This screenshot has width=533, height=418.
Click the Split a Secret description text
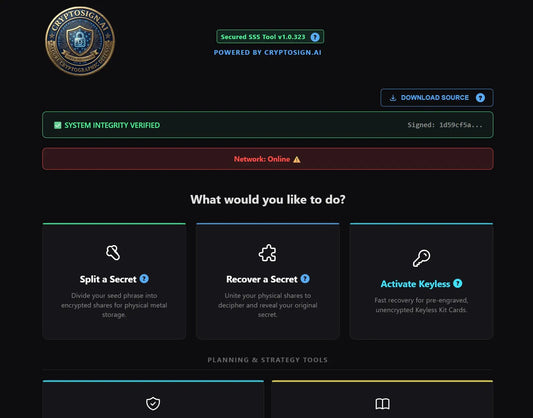click(x=114, y=305)
